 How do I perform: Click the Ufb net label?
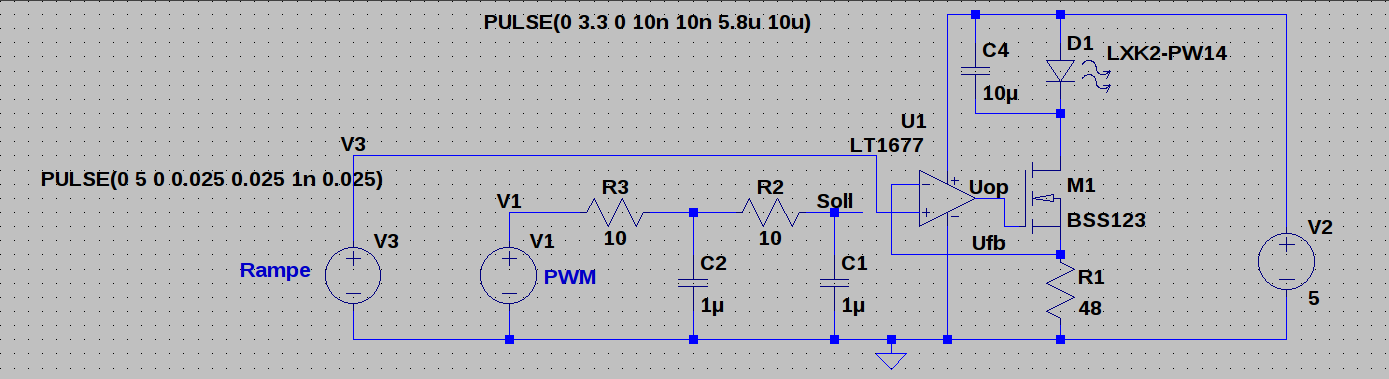click(989, 242)
